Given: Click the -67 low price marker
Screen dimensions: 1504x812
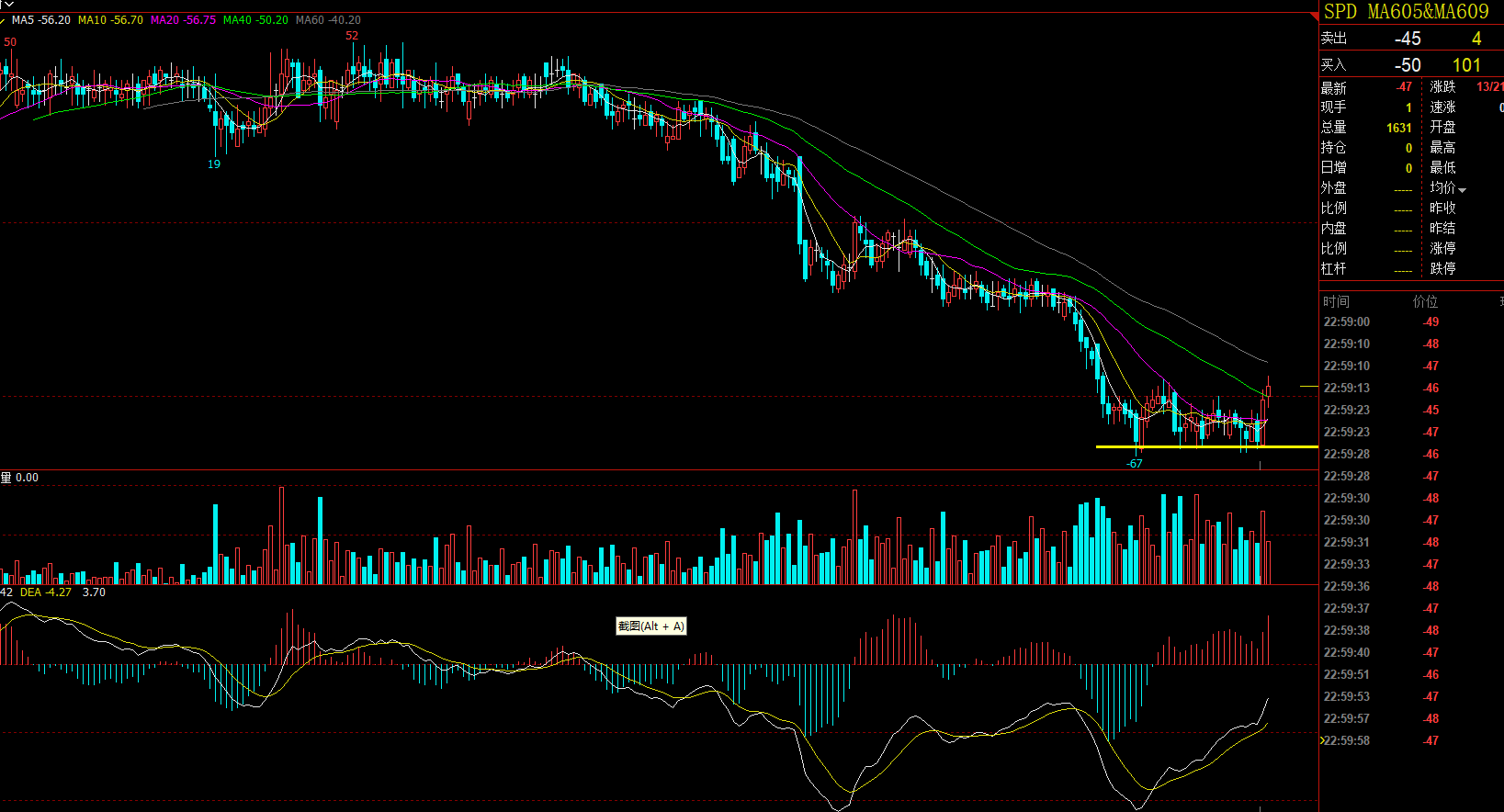Looking at the screenshot, I should [x=1135, y=464].
